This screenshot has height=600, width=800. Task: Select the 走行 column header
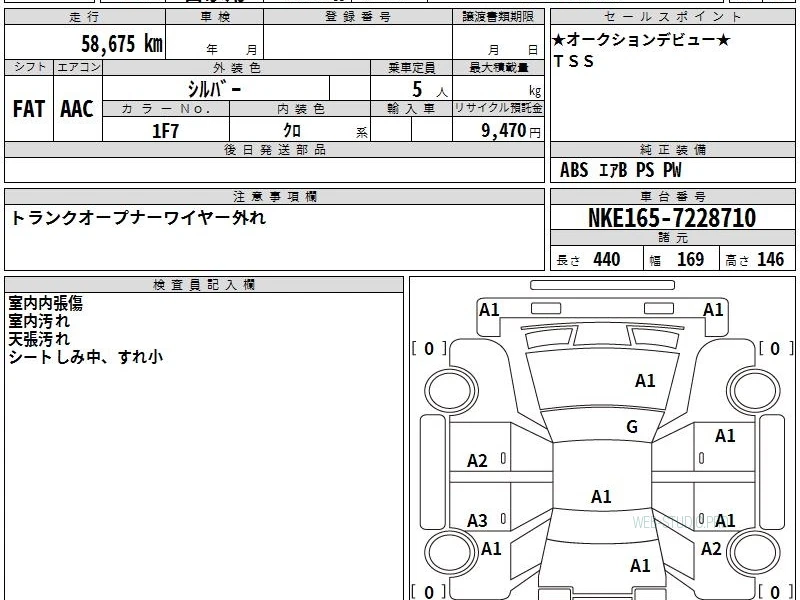(85, 17)
